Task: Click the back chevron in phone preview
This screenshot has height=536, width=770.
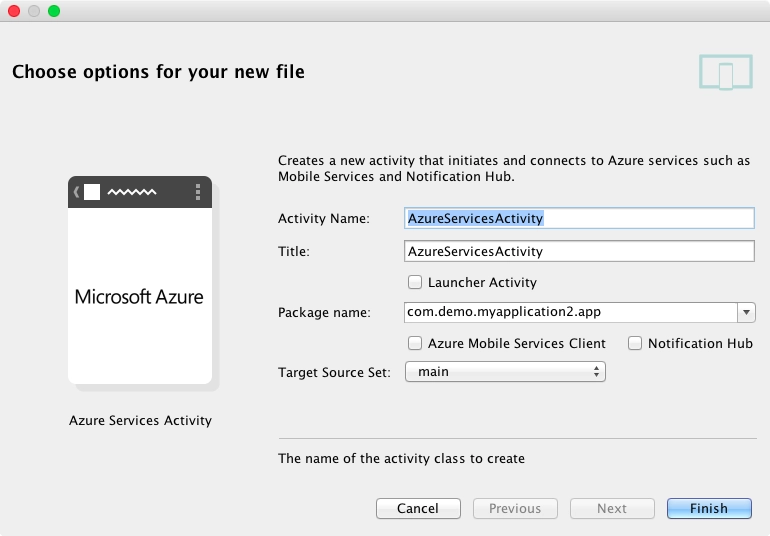Action: (77, 192)
